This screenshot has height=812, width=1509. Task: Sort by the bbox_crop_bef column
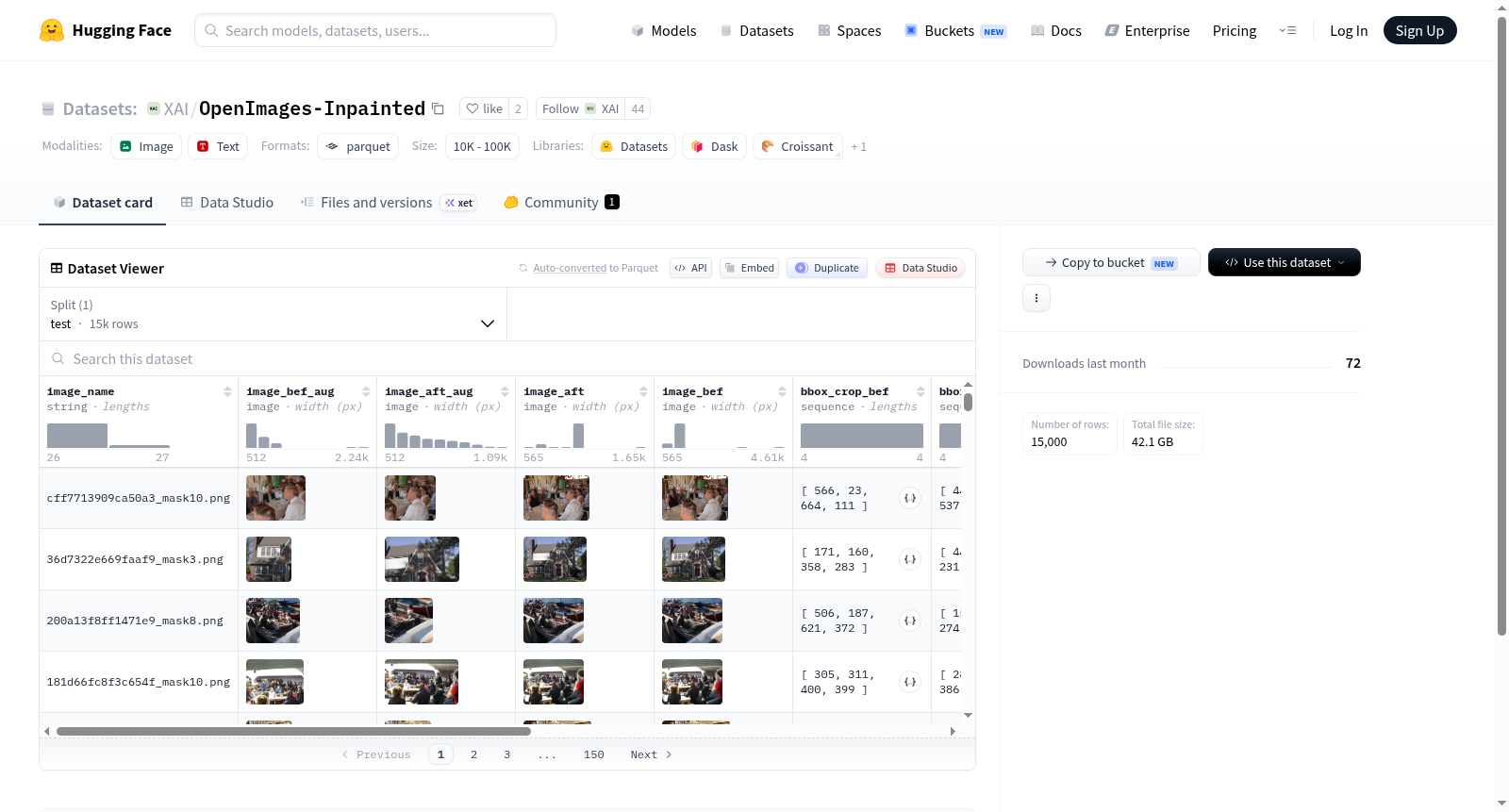[x=920, y=391]
